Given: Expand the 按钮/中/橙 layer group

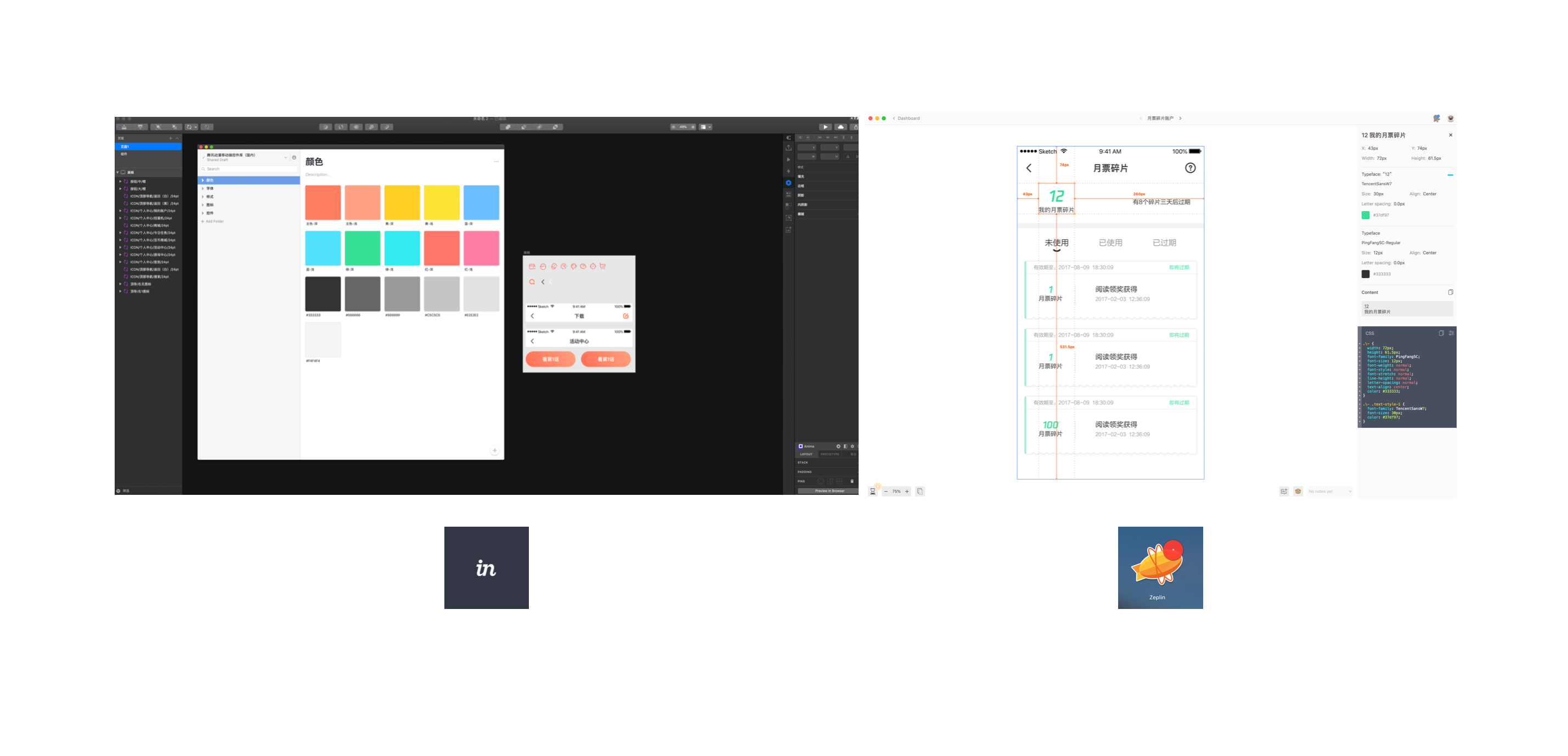Looking at the screenshot, I should click(120, 182).
